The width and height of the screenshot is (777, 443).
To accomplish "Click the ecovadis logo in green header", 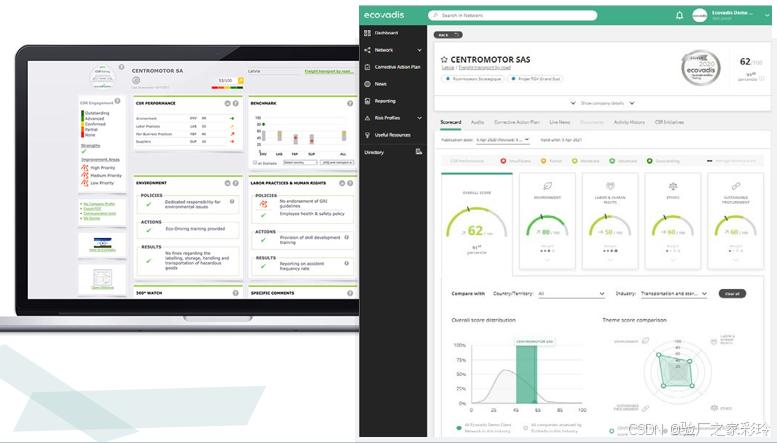I will [384, 15].
